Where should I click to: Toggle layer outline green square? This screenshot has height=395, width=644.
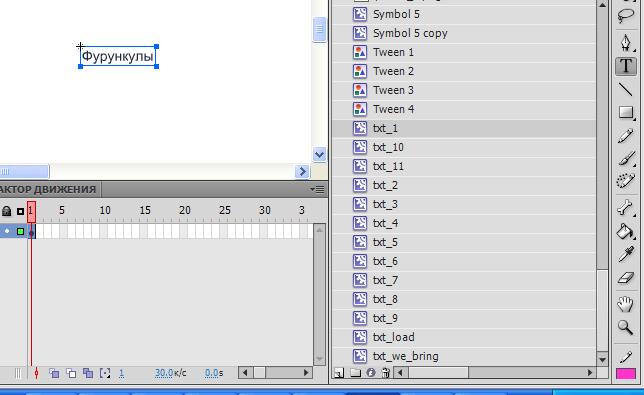[20, 232]
